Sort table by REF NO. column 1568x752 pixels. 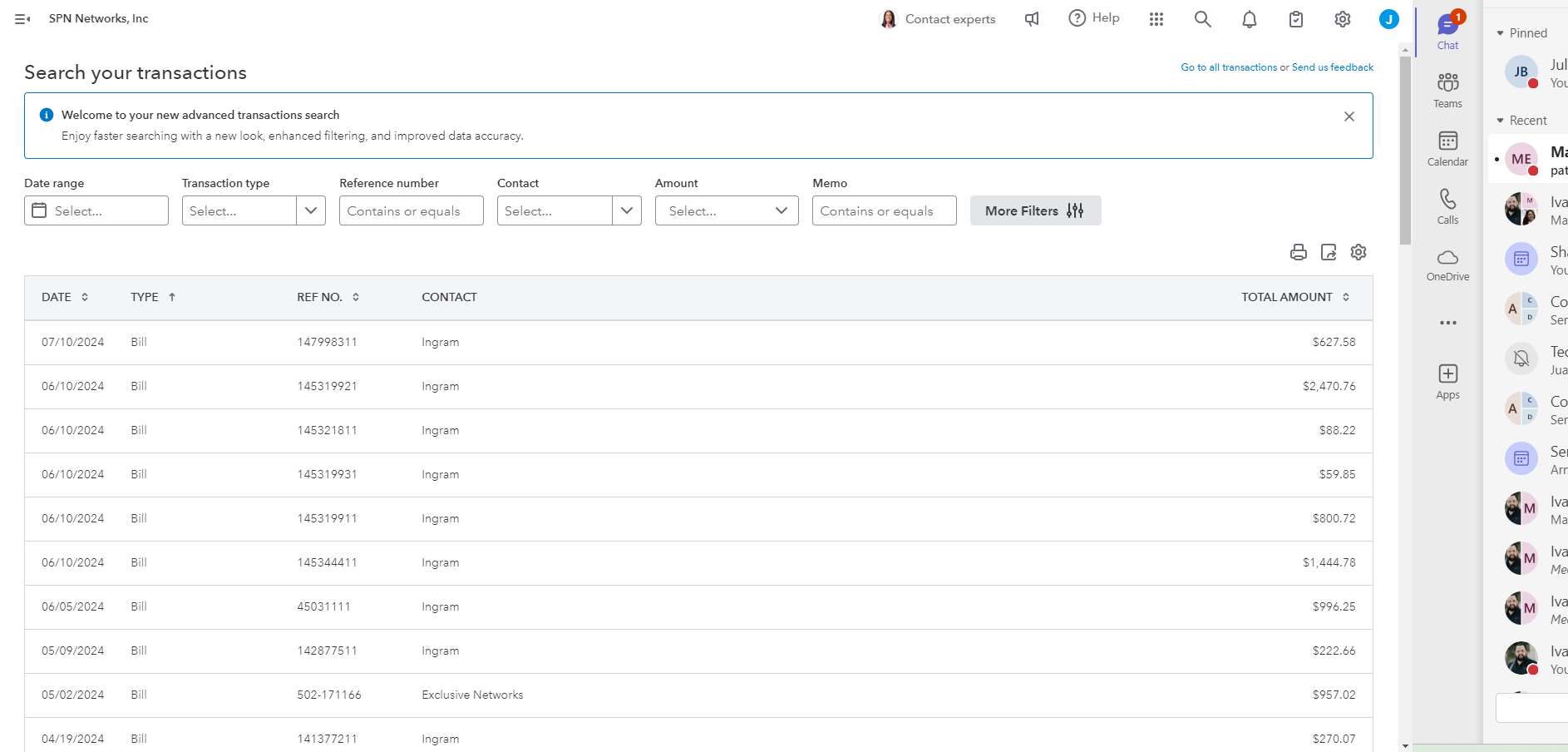click(x=328, y=297)
